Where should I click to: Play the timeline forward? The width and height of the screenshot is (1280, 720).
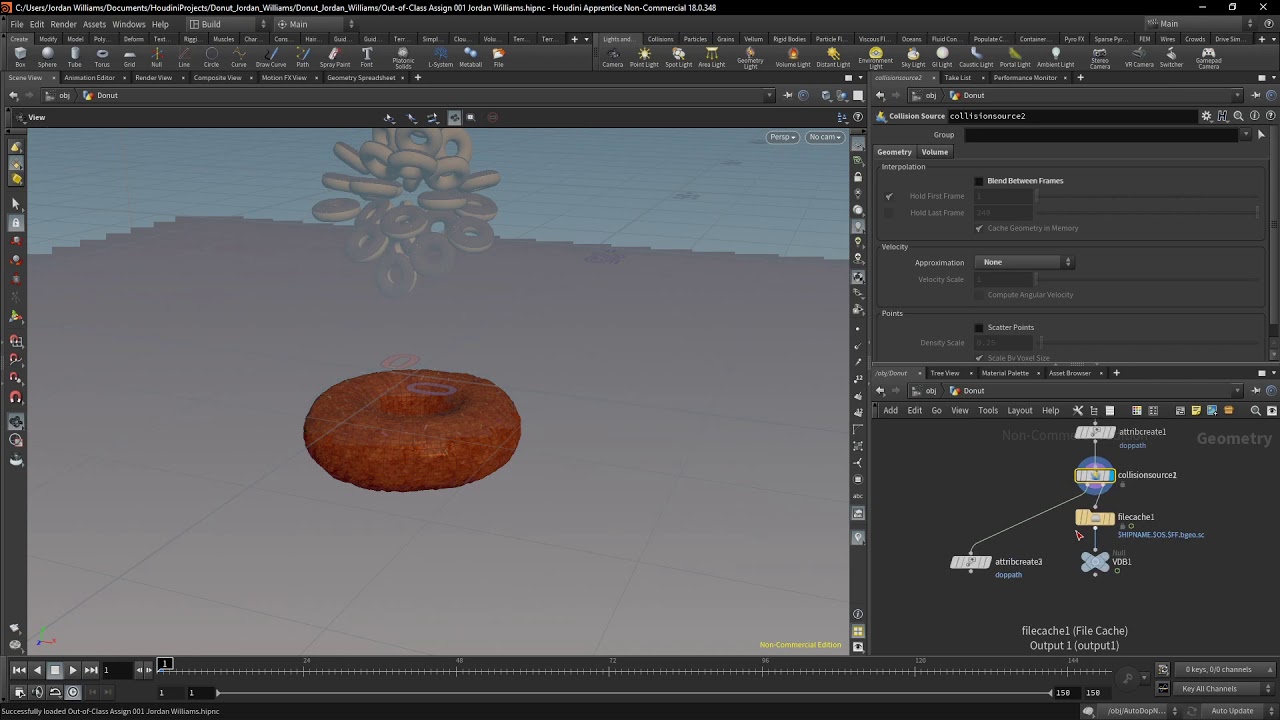[73, 670]
